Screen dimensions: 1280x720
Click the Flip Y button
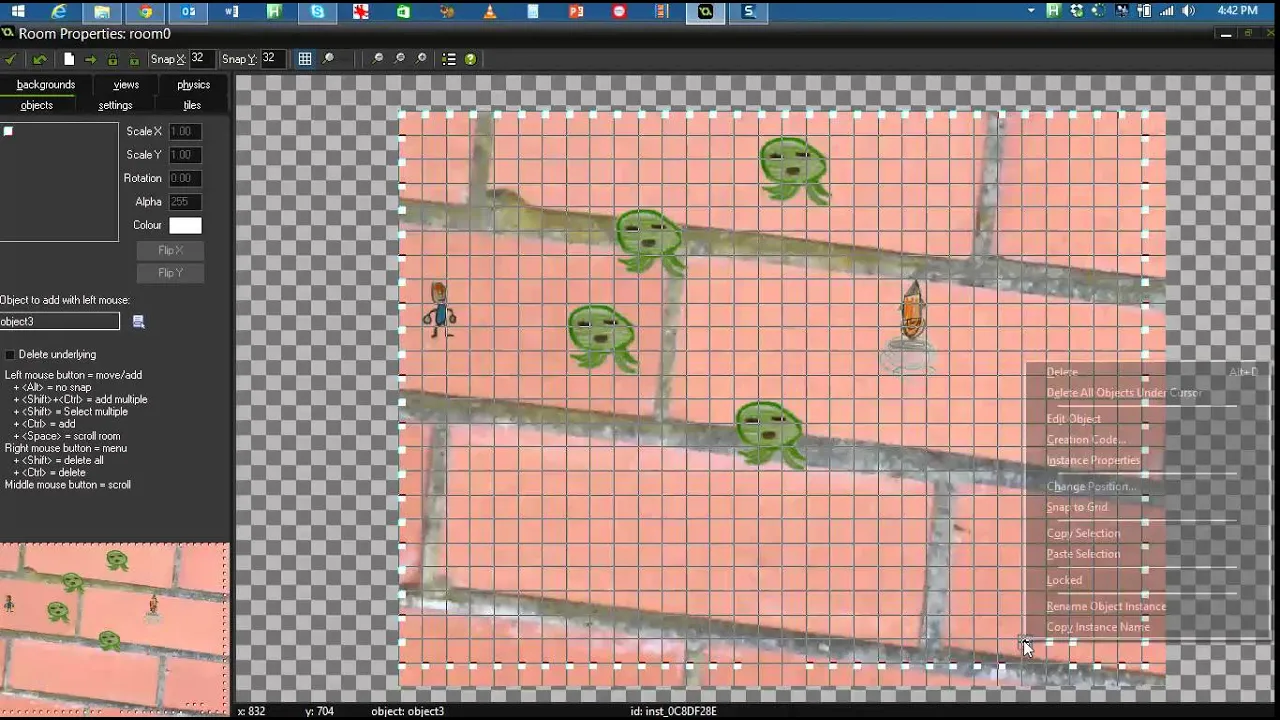(170, 273)
